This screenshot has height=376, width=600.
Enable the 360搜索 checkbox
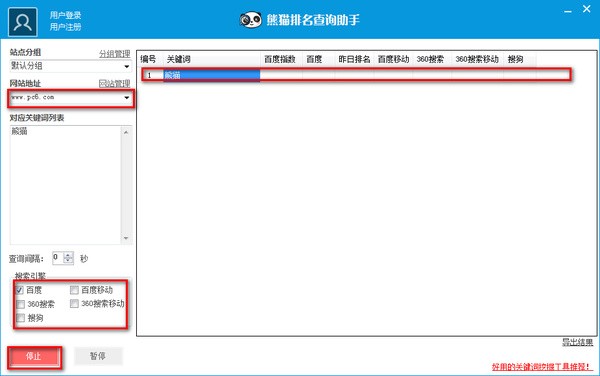pos(21,304)
